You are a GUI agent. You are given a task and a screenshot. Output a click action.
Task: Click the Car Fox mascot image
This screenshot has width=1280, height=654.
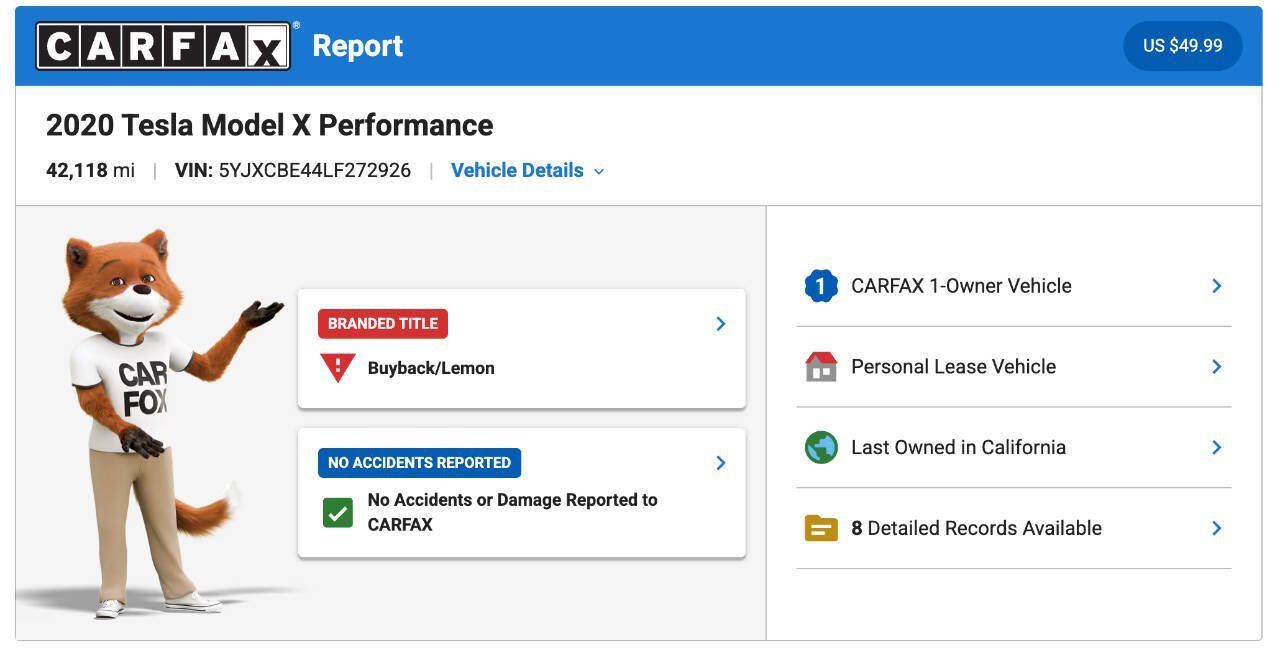coord(150,424)
